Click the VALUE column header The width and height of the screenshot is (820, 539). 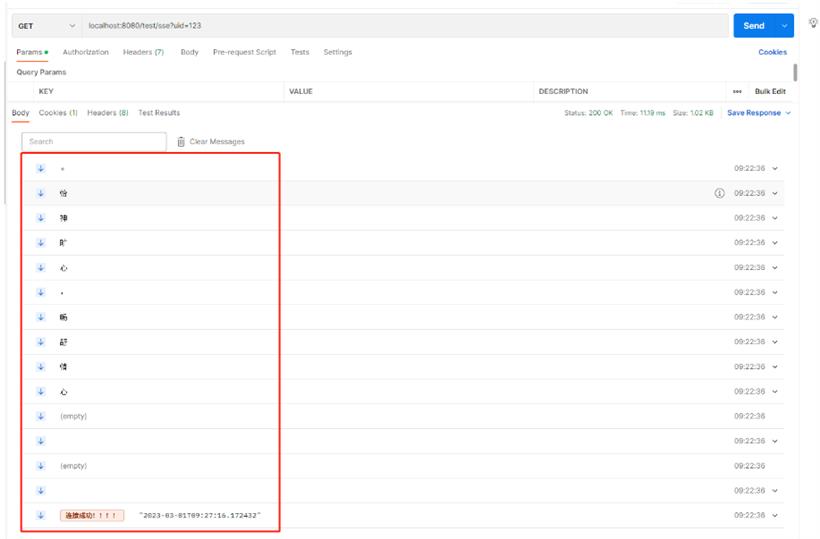(x=301, y=91)
